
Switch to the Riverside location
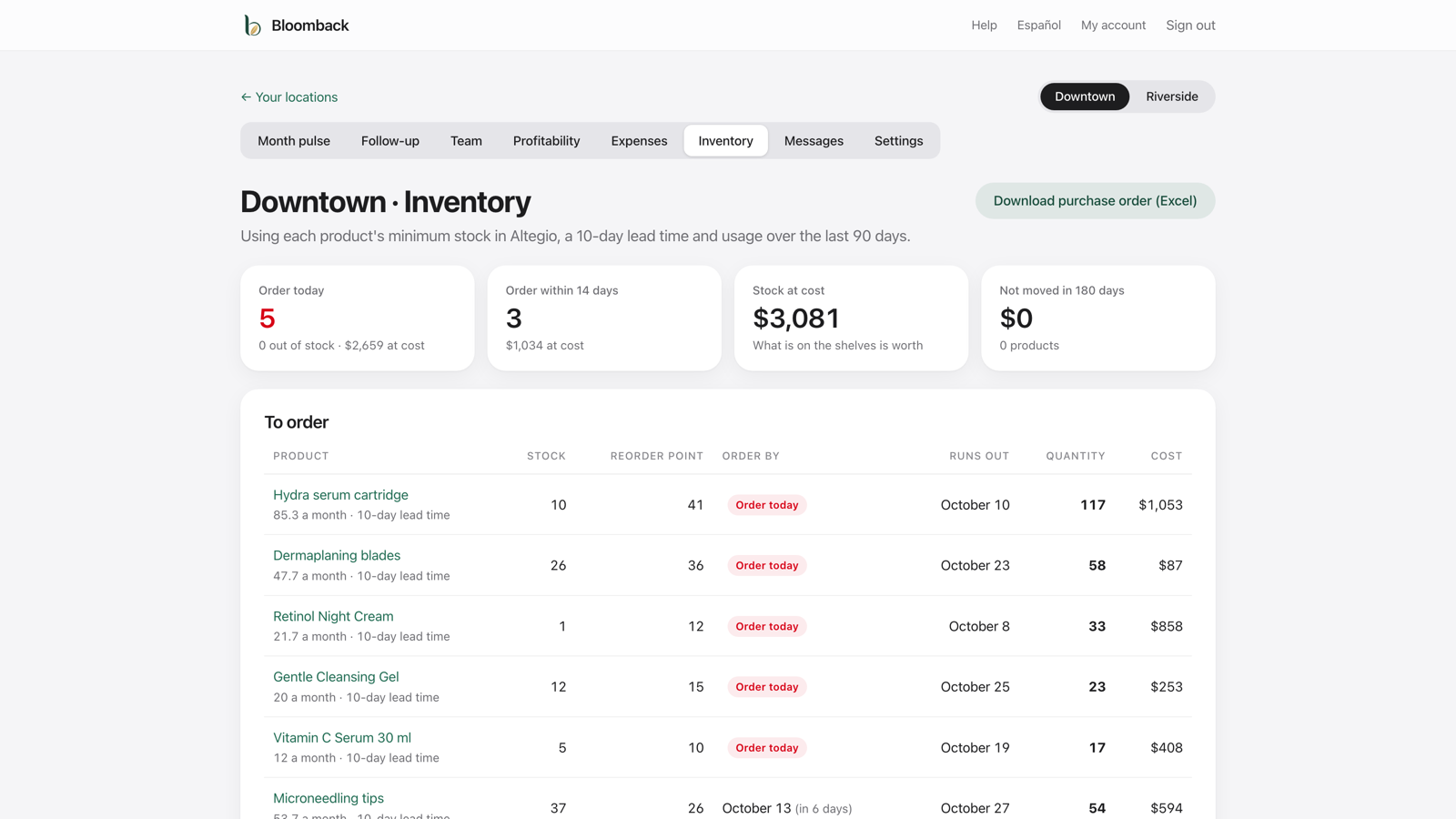[x=1172, y=96]
